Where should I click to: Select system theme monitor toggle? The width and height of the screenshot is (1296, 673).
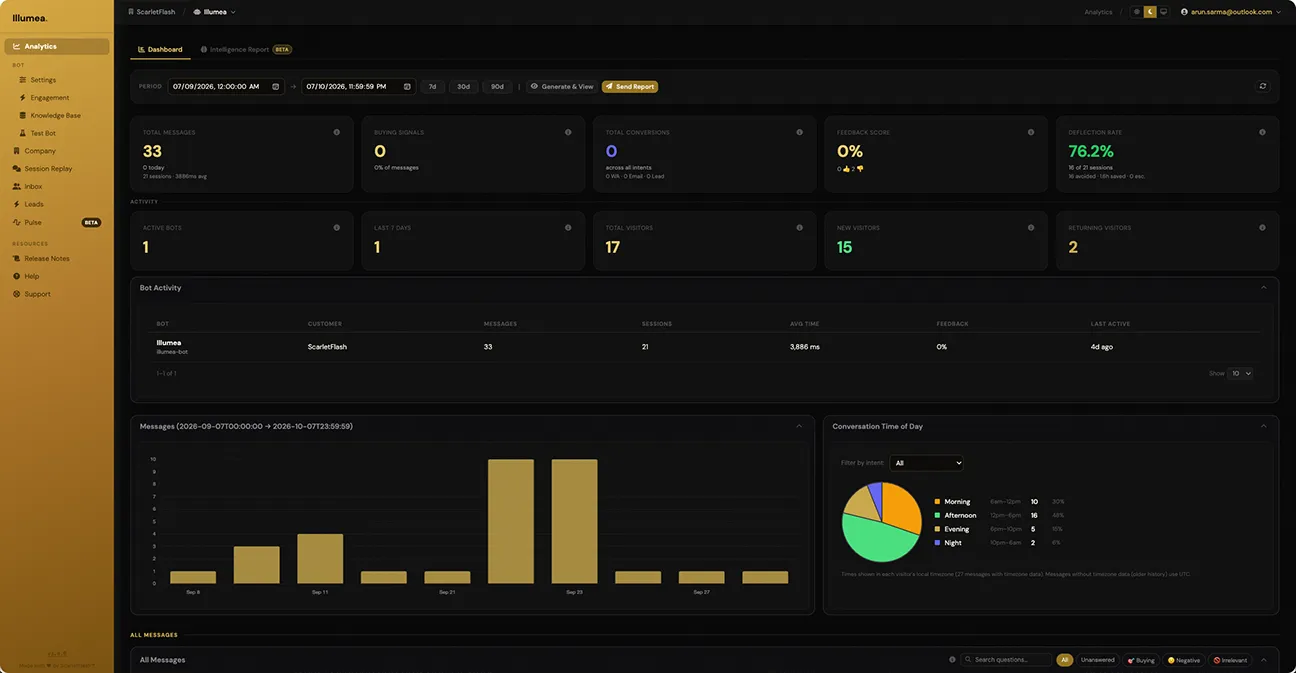pyautogui.click(x=1163, y=12)
